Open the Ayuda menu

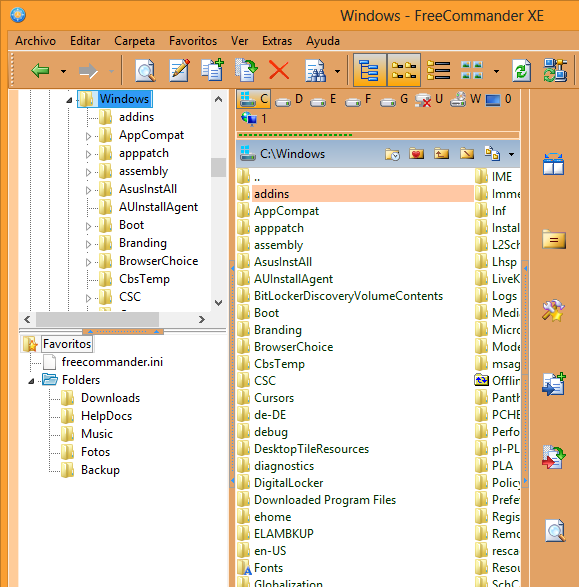(x=323, y=41)
